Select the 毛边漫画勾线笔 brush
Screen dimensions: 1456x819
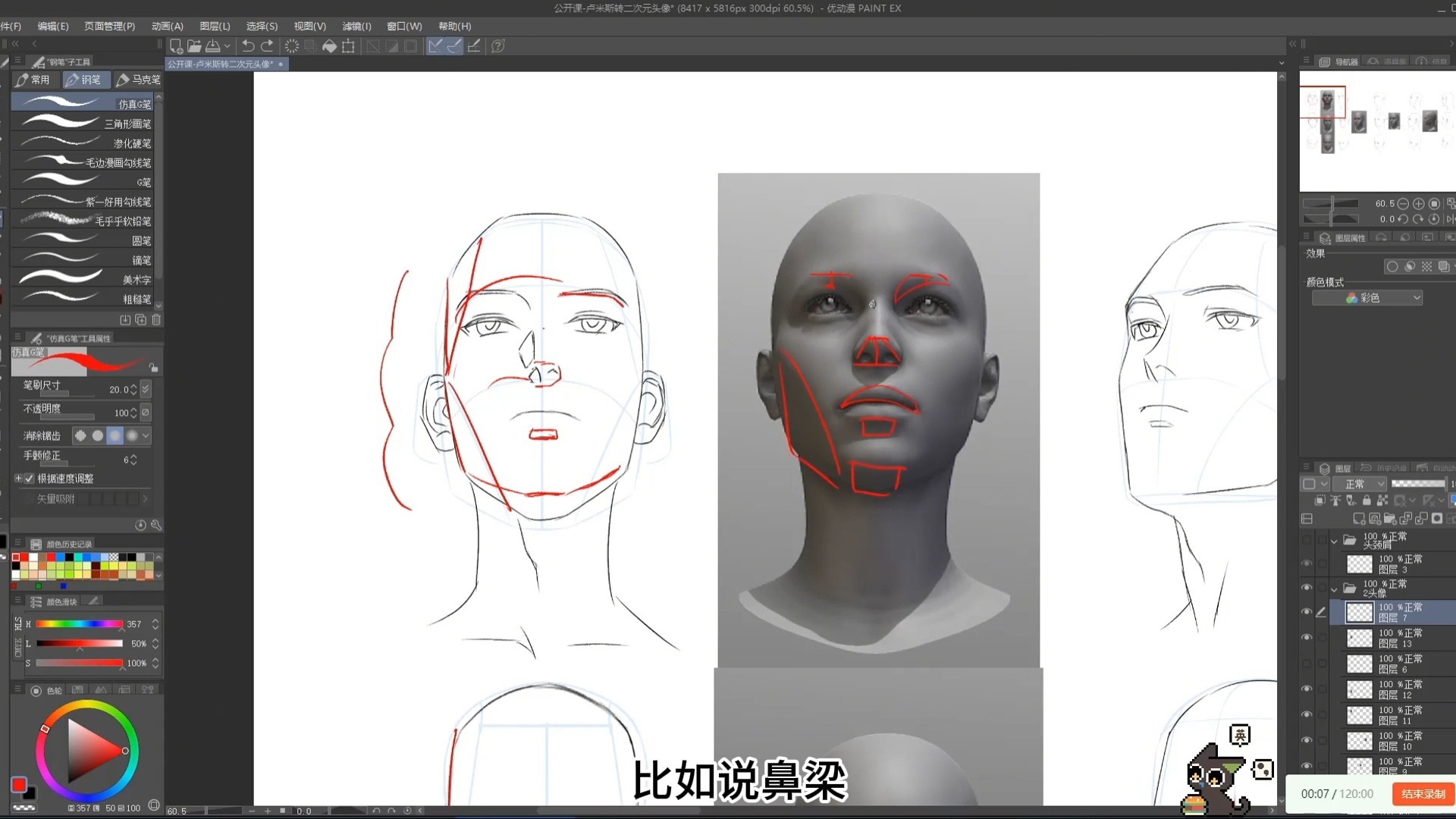[x=83, y=162]
